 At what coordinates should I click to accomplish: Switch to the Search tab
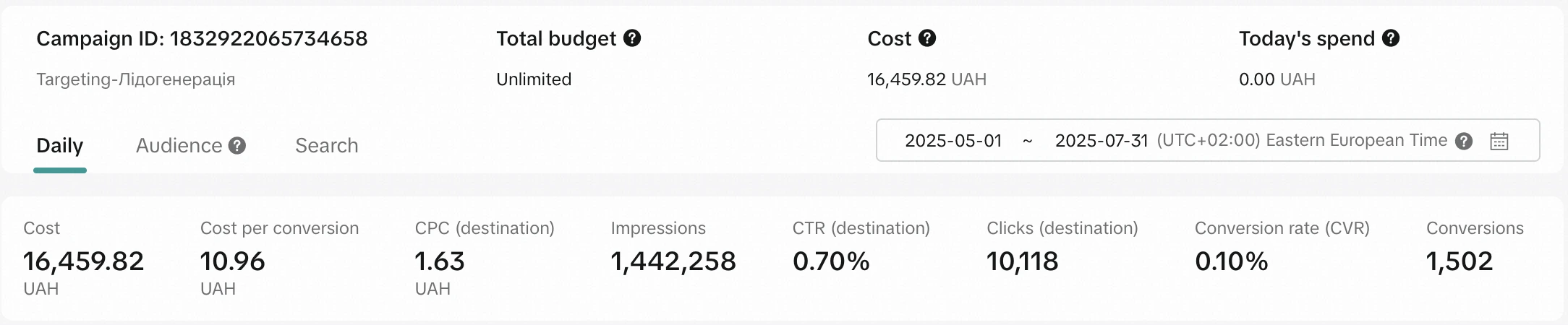326,146
